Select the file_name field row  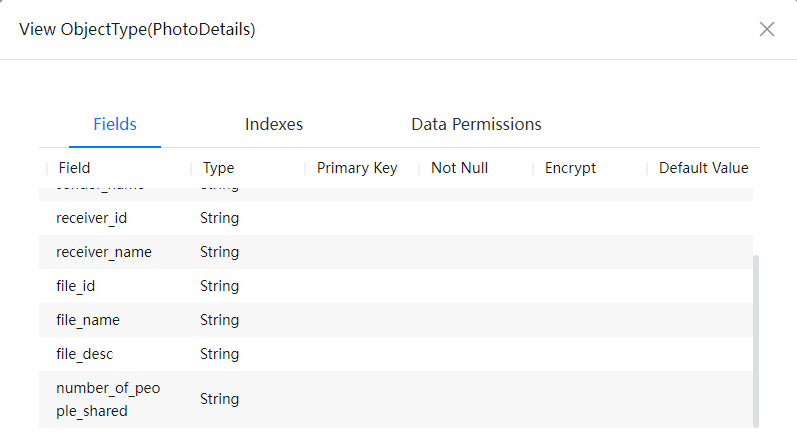tap(396, 320)
